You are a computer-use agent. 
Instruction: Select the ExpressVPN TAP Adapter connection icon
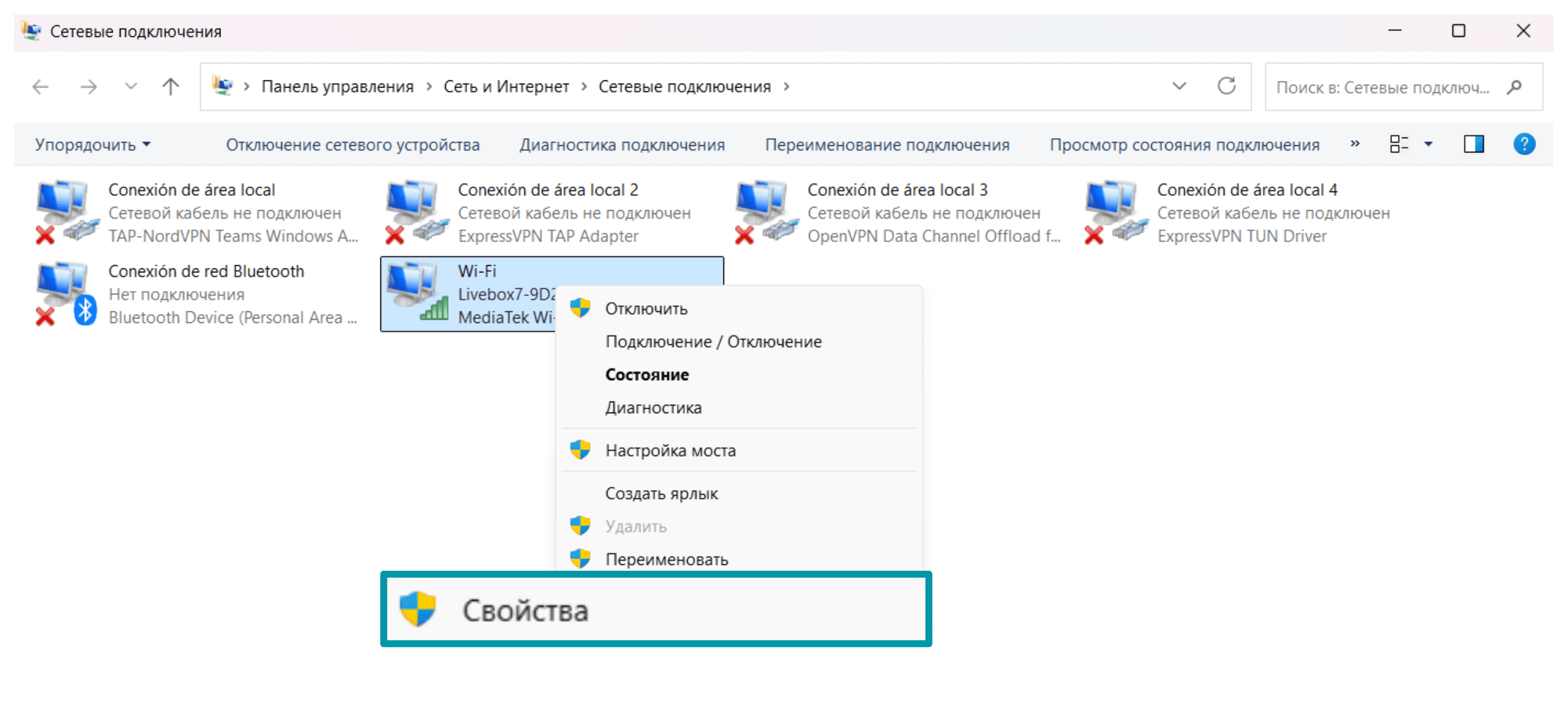click(415, 212)
